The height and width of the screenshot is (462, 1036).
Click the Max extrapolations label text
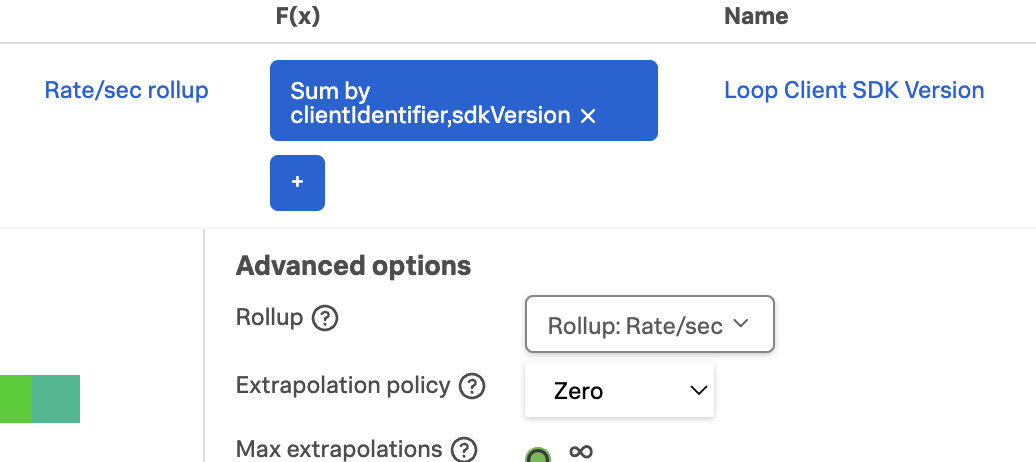coord(338,449)
